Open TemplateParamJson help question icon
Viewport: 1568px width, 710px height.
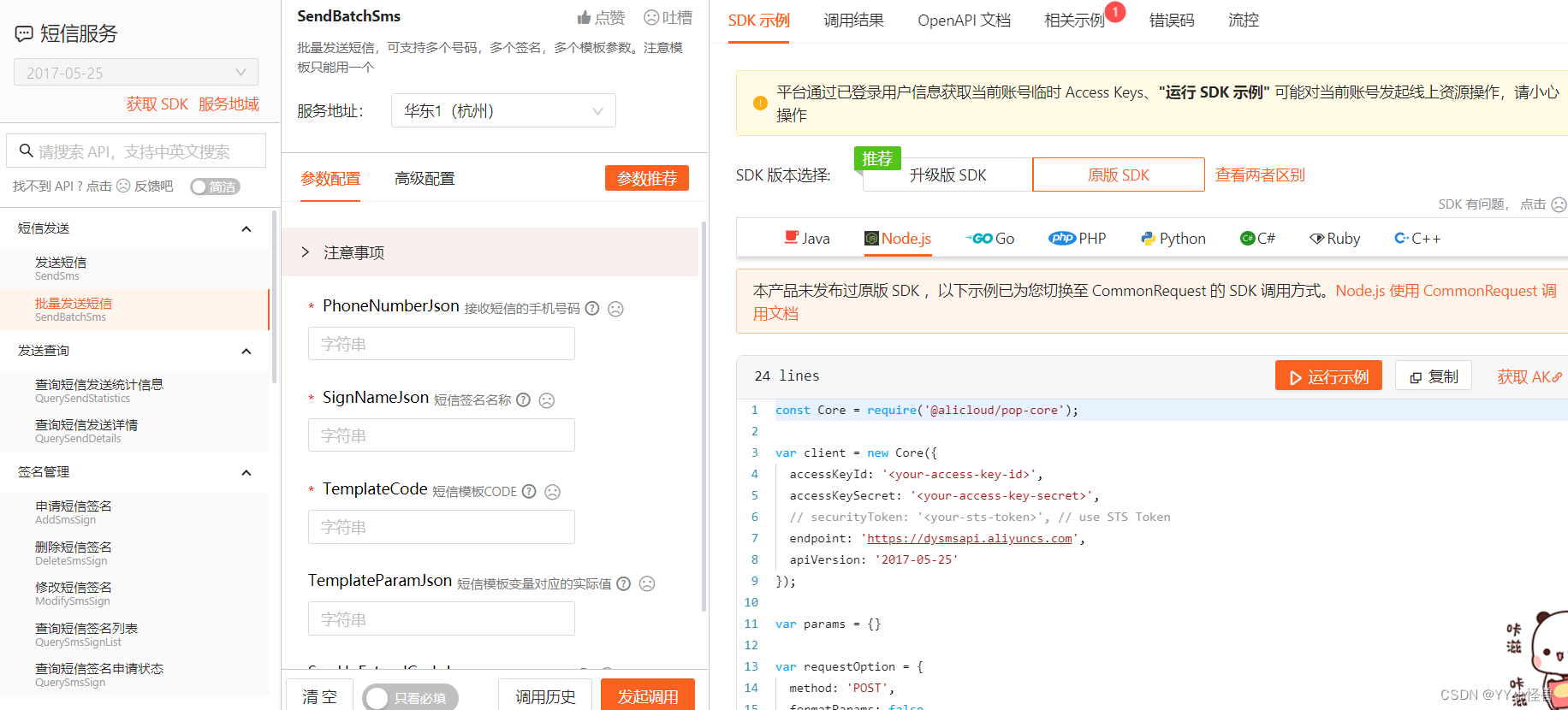(624, 583)
